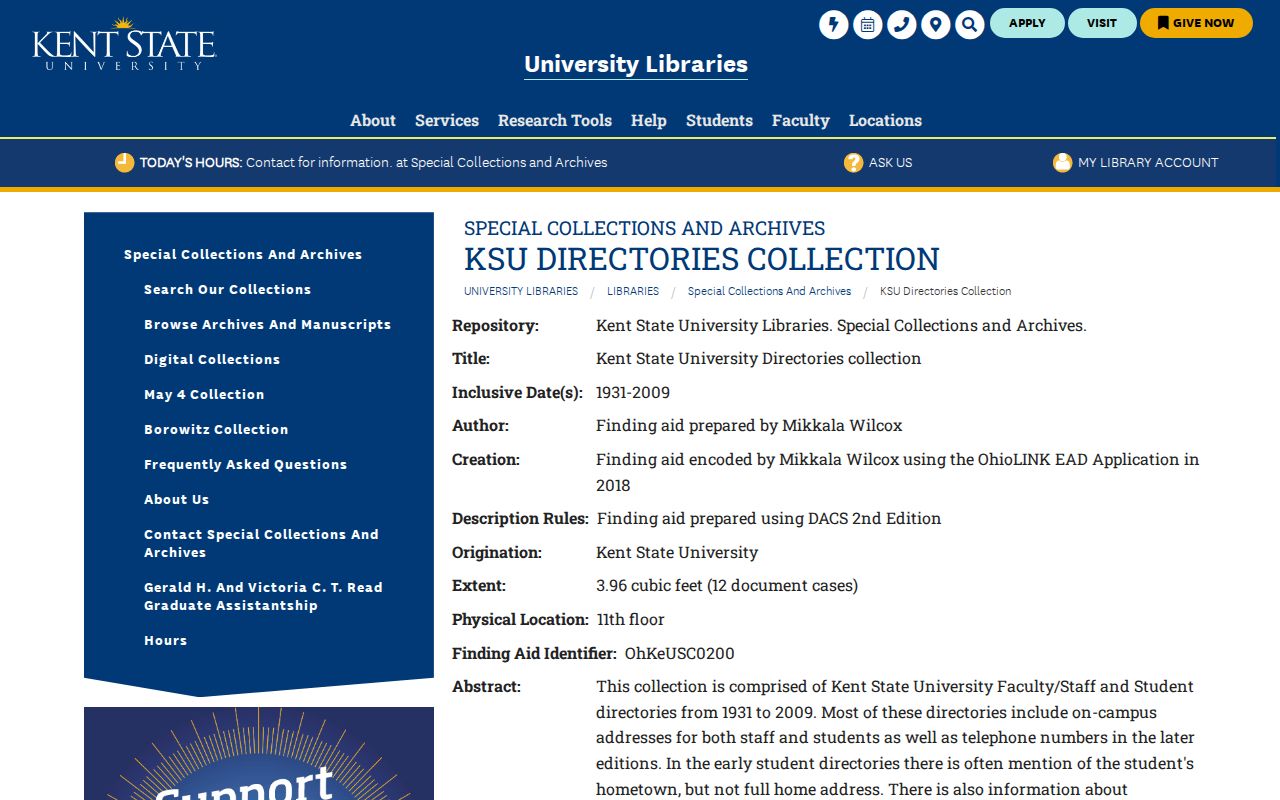Viewport: 1280px width, 800px height.
Task: Open the Hours sidebar link
Action: (165, 640)
